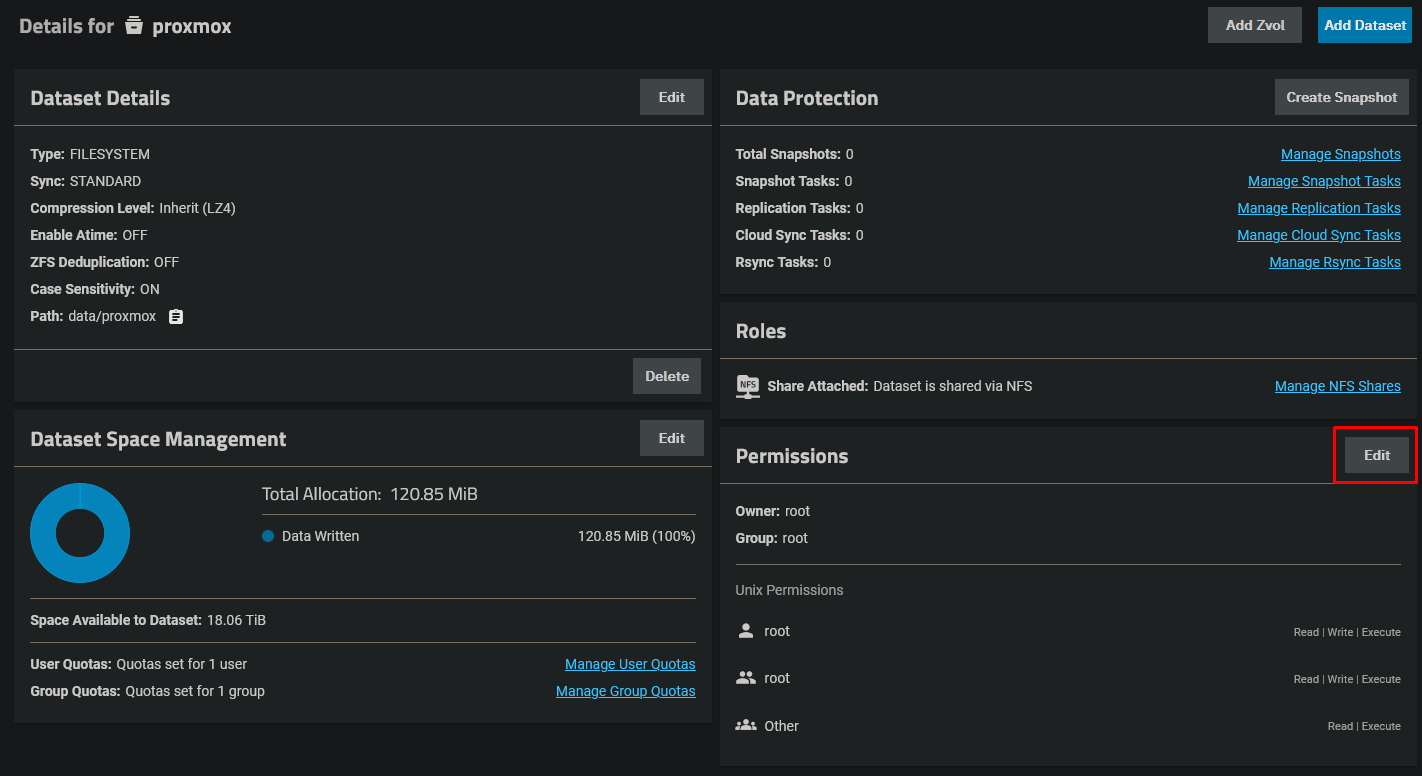Go to Manage Replication Tasks
1422x776 pixels.
pyautogui.click(x=1318, y=208)
